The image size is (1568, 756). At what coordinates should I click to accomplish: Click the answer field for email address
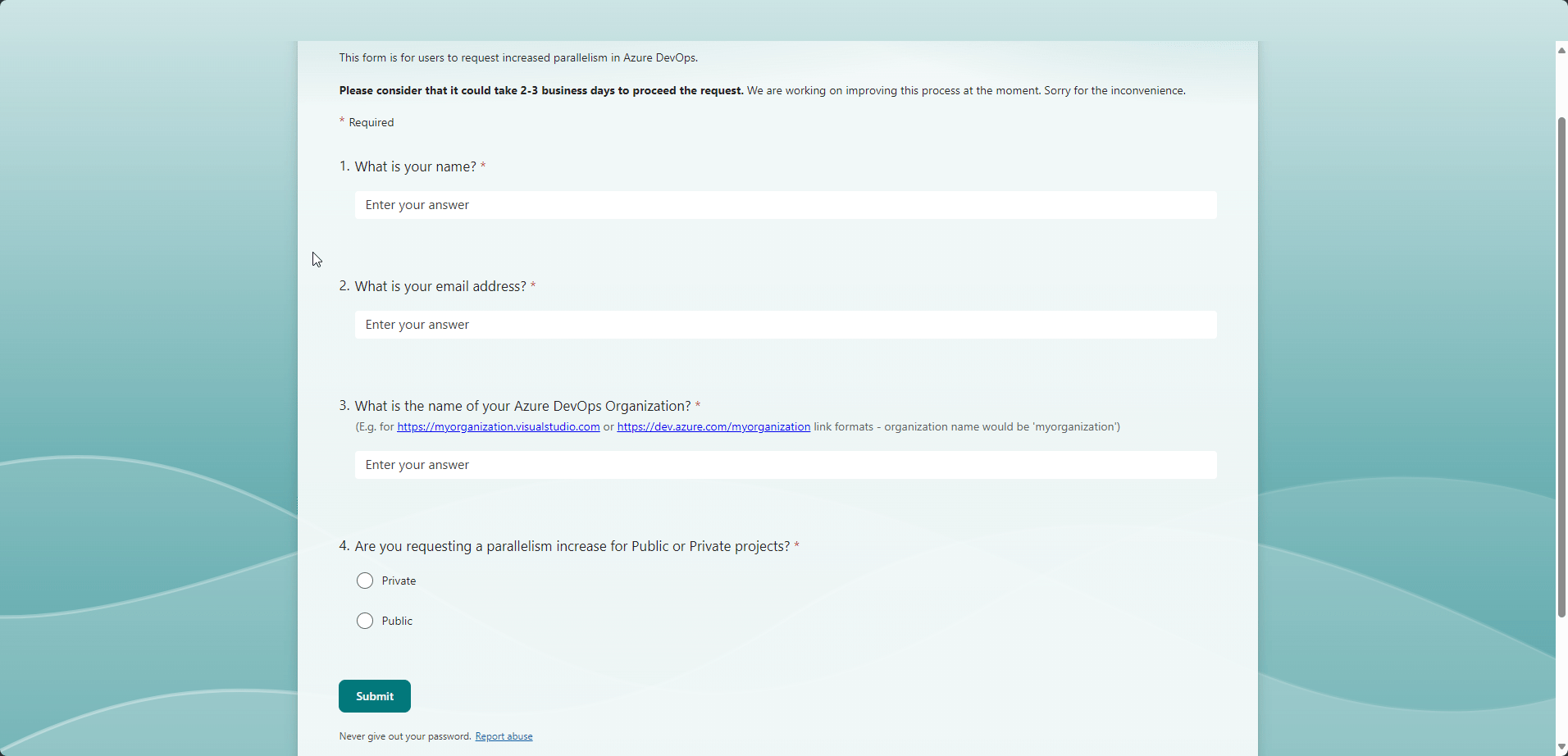[x=785, y=324]
